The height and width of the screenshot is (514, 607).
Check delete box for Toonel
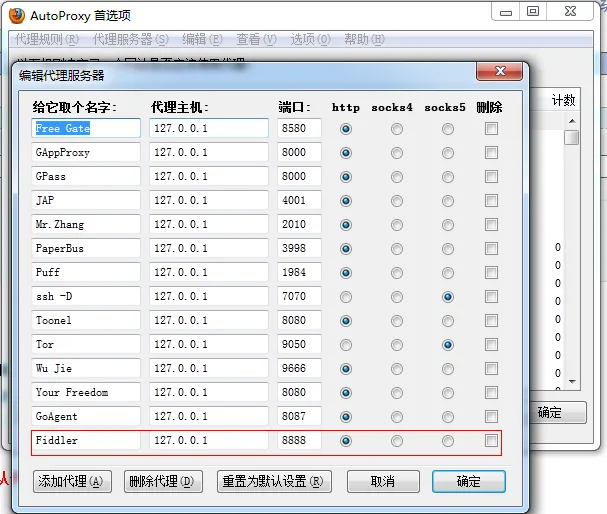point(491,320)
